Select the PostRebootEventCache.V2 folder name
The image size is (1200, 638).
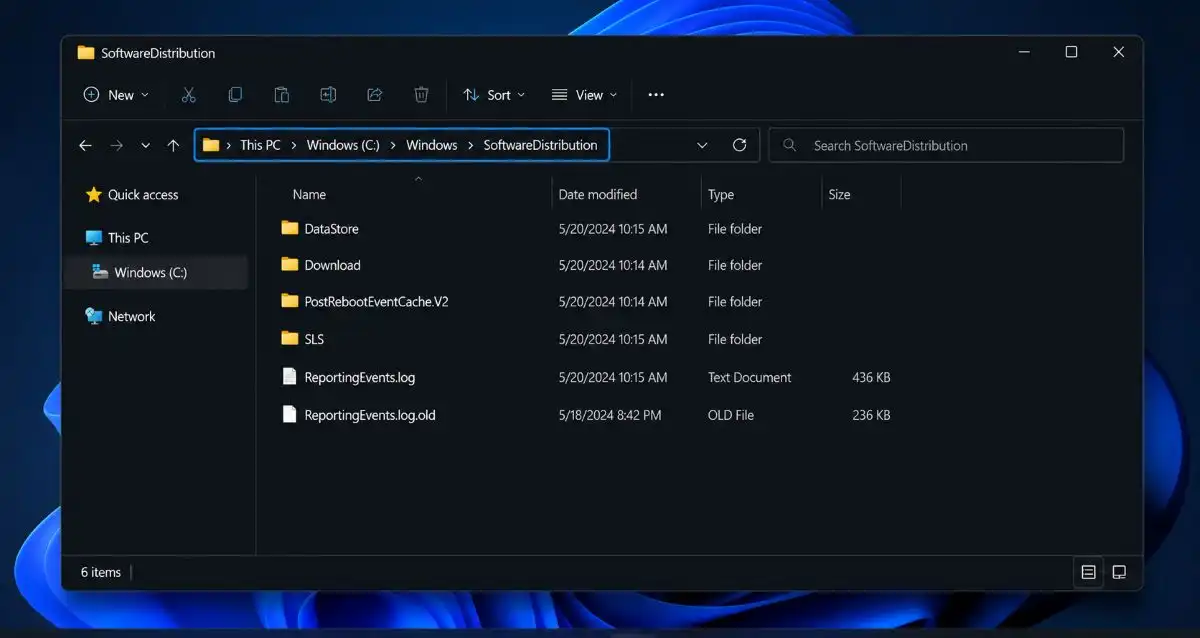[376, 301]
